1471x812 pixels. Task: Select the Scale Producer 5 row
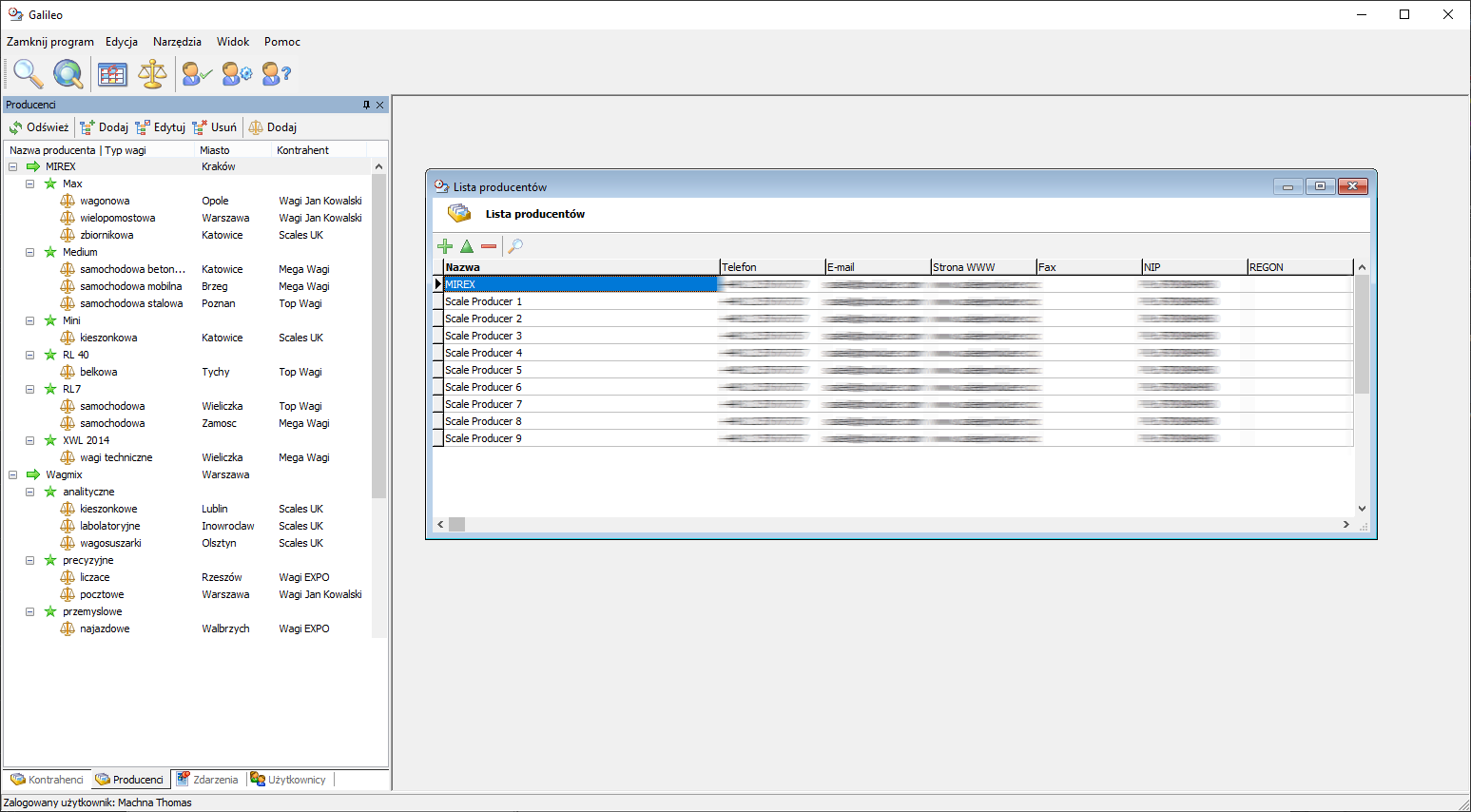coord(483,370)
